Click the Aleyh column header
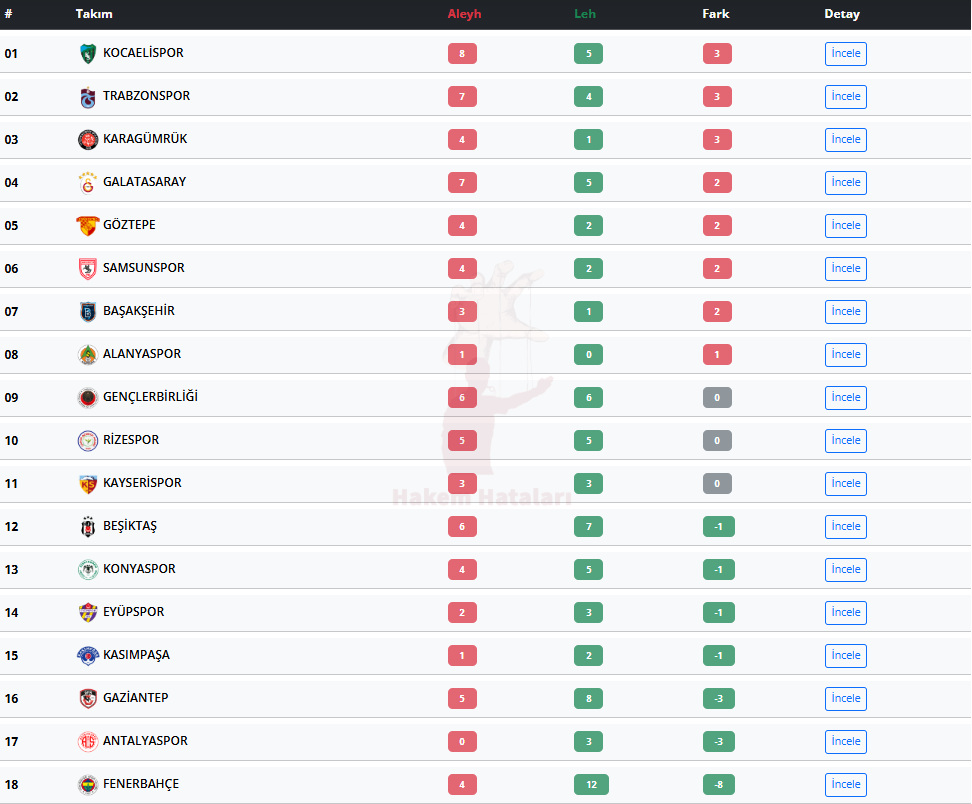Screen dimensions: 972x804 tap(464, 14)
